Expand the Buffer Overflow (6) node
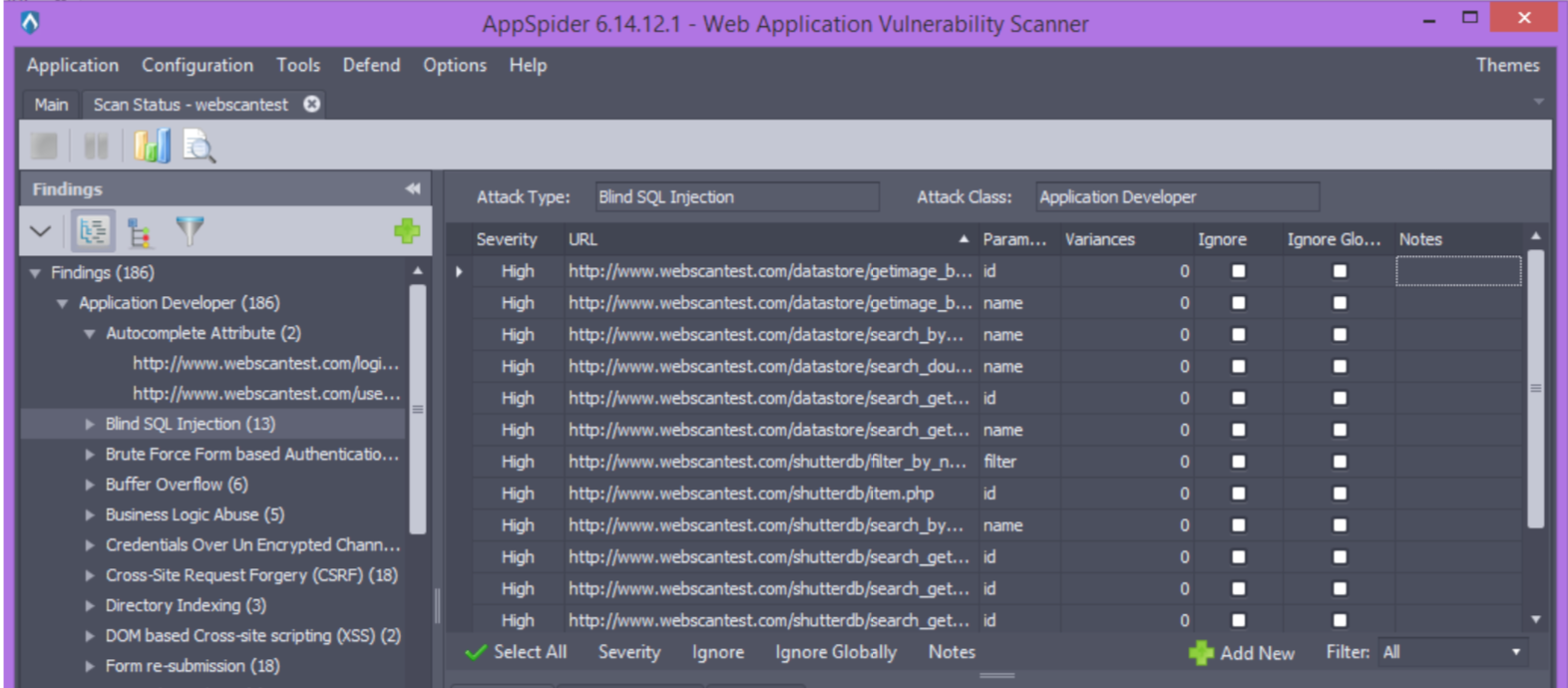Image resolution: width=1568 pixels, height=688 pixels. pos(90,485)
